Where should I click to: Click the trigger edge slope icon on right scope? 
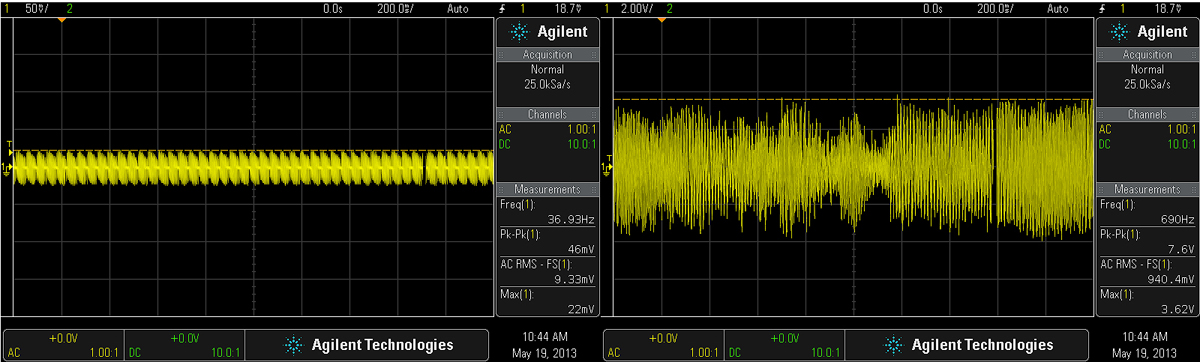pos(1103,8)
